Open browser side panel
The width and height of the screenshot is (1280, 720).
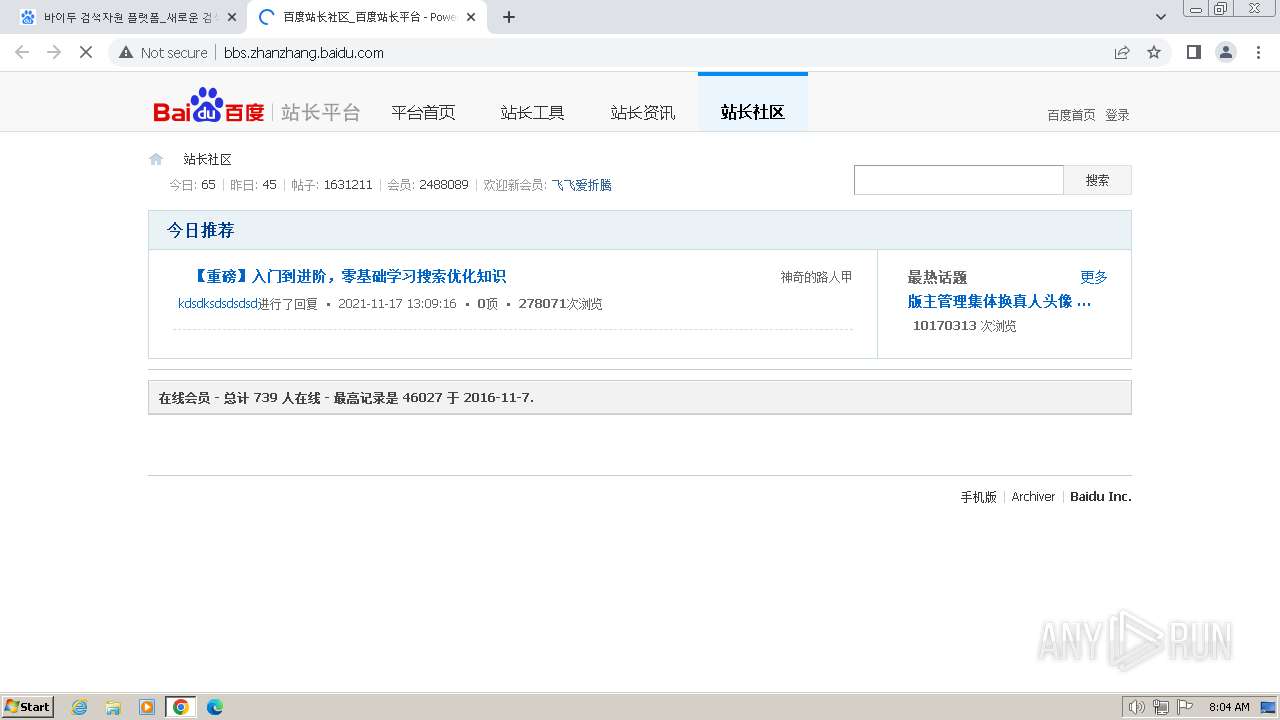(1193, 52)
